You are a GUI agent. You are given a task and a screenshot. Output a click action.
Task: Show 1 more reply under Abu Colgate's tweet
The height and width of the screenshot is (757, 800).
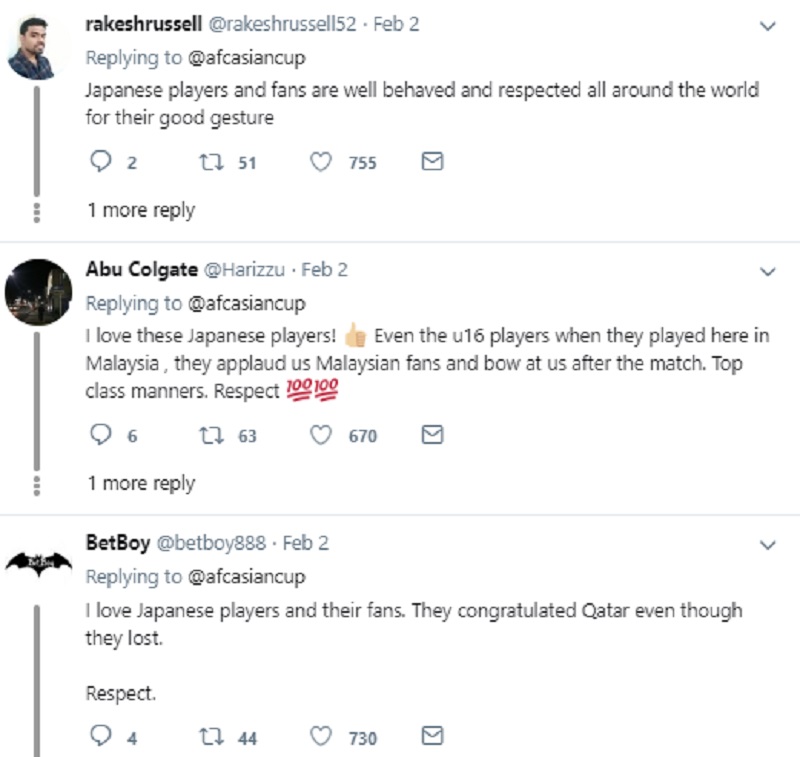coord(141,483)
